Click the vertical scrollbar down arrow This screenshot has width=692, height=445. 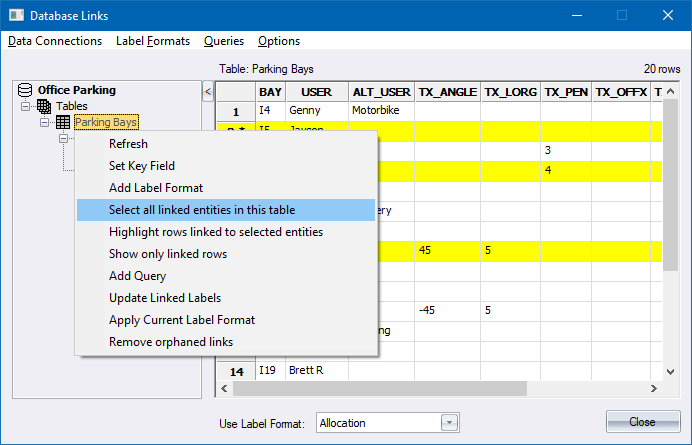click(x=671, y=370)
